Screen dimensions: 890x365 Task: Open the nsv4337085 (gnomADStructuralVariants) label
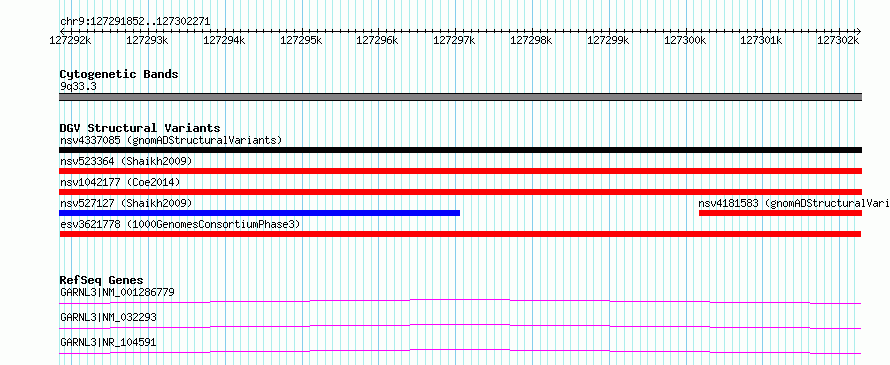171,140
